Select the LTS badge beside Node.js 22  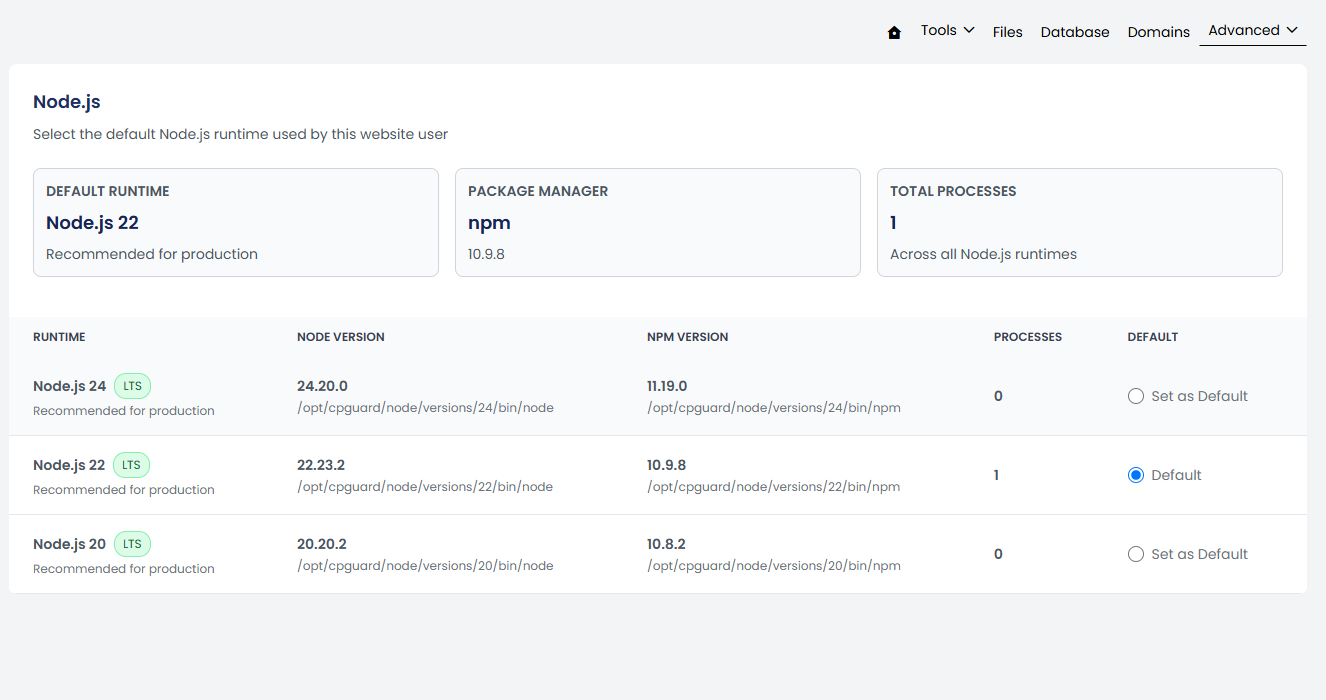[132, 464]
